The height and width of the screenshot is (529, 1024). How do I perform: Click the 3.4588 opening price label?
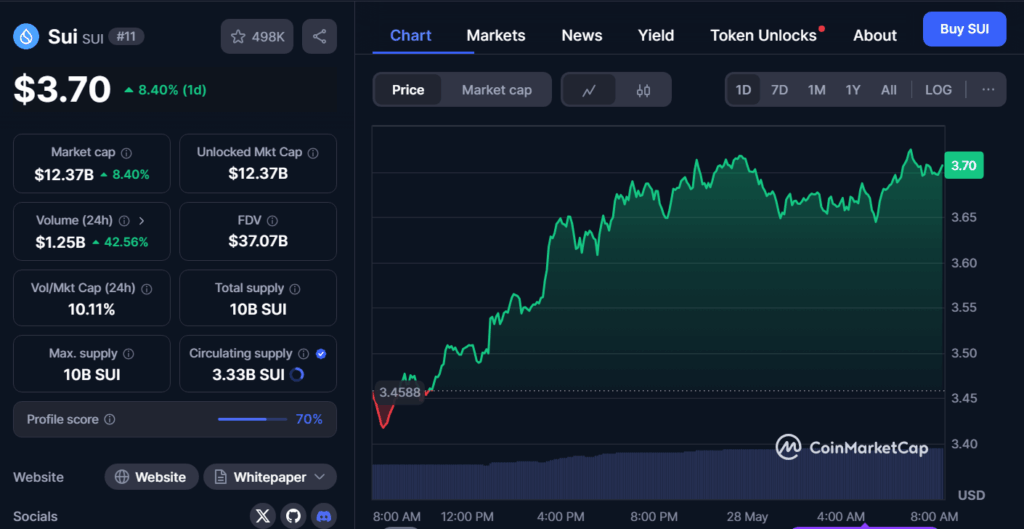[x=398, y=393]
